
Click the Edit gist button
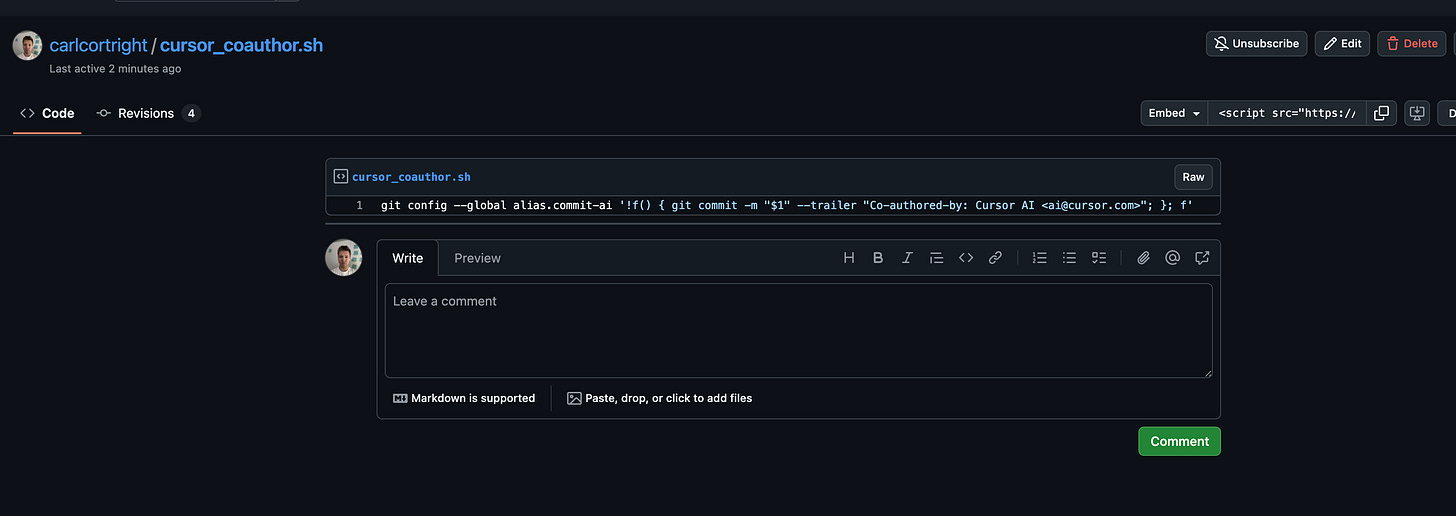tap(1341, 44)
